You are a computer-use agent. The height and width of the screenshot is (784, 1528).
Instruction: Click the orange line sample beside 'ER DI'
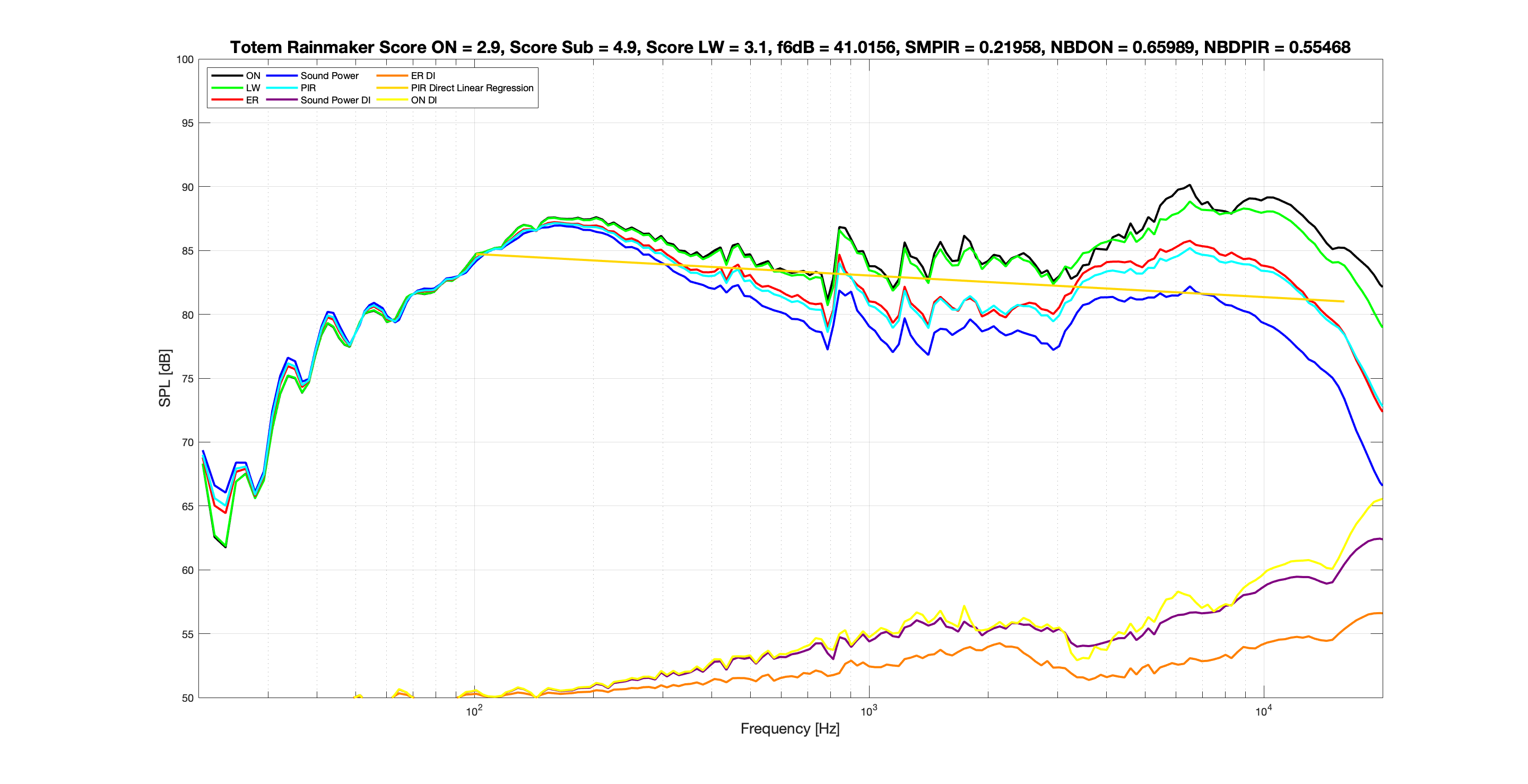point(392,76)
